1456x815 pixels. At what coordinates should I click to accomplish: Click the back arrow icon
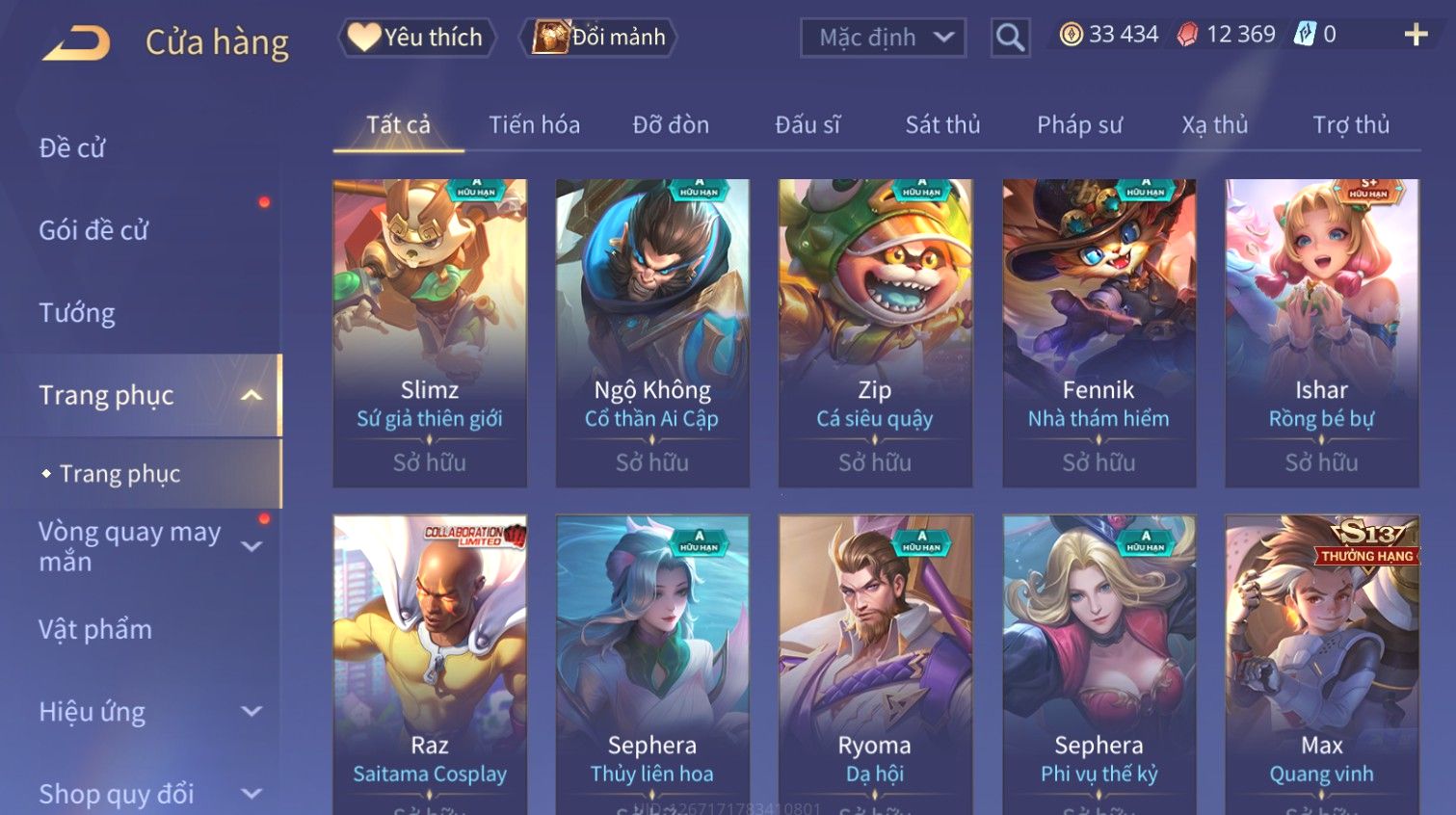(76, 43)
